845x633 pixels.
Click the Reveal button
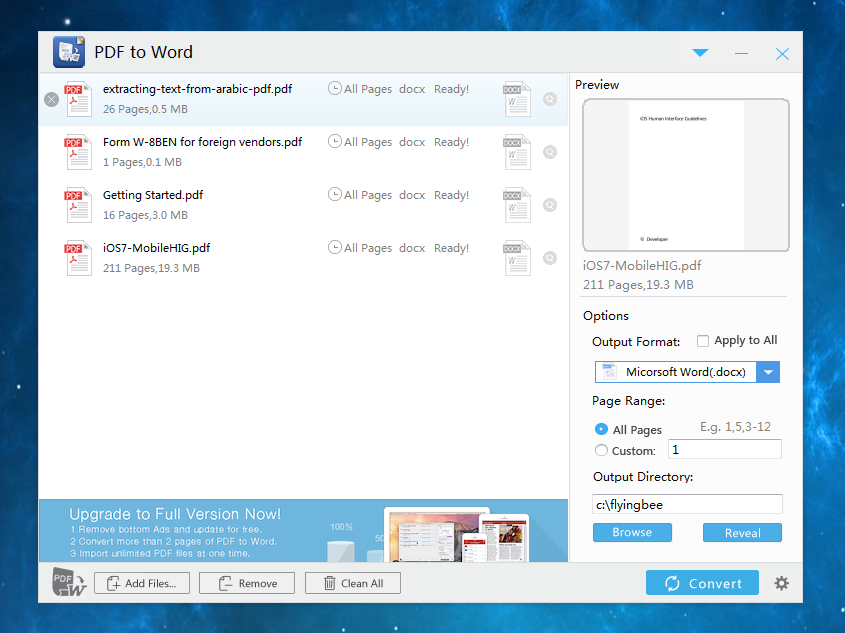pyautogui.click(x=742, y=532)
